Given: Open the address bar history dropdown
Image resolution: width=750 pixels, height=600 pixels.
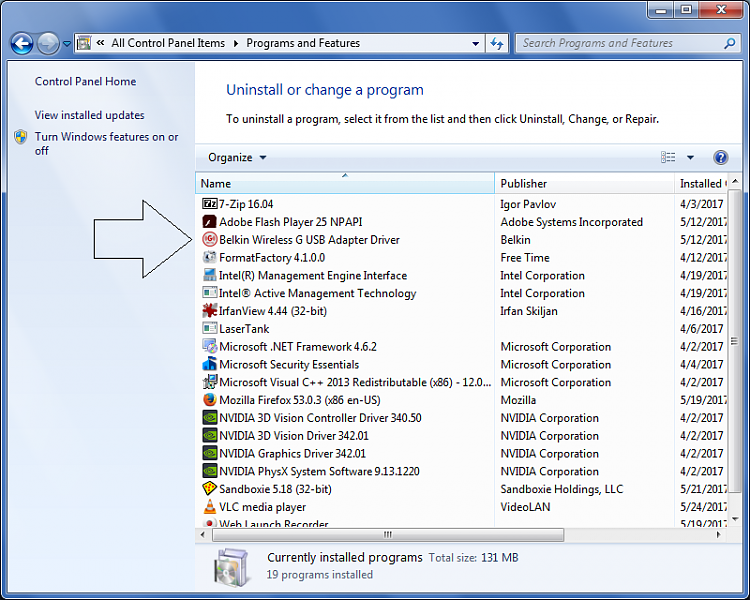Looking at the screenshot, I should (475, 44).
